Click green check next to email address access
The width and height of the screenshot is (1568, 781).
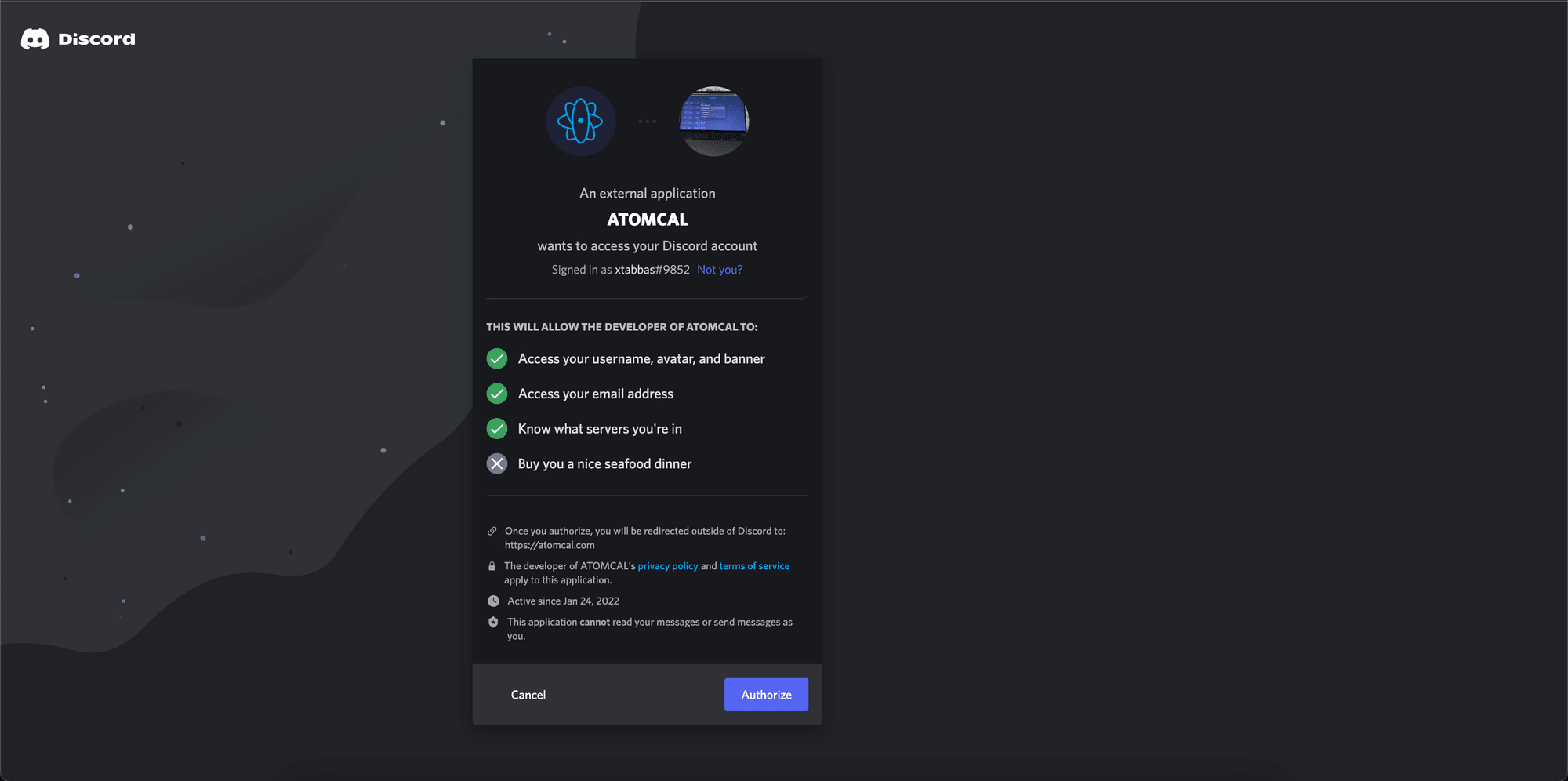(497, 394)
